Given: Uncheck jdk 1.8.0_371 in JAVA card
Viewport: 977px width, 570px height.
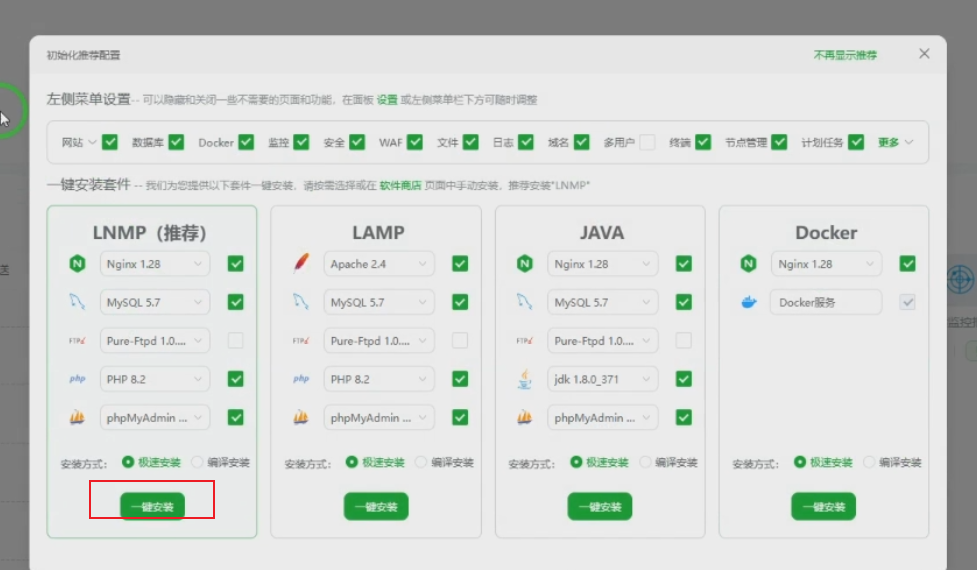Looking at the screenshot, I should [x=684, y=379].
